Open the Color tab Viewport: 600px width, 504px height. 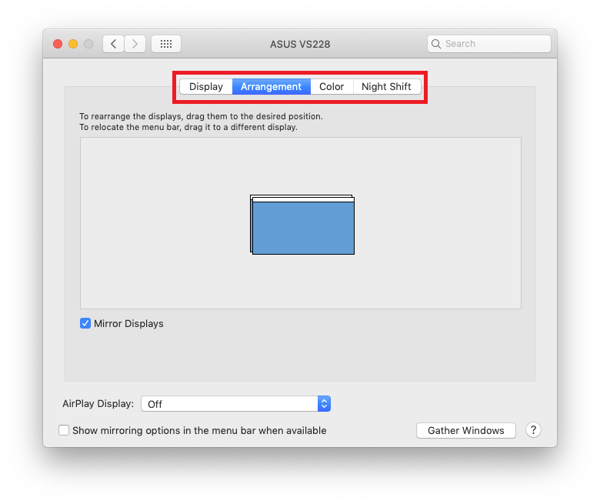coord(331,87)
